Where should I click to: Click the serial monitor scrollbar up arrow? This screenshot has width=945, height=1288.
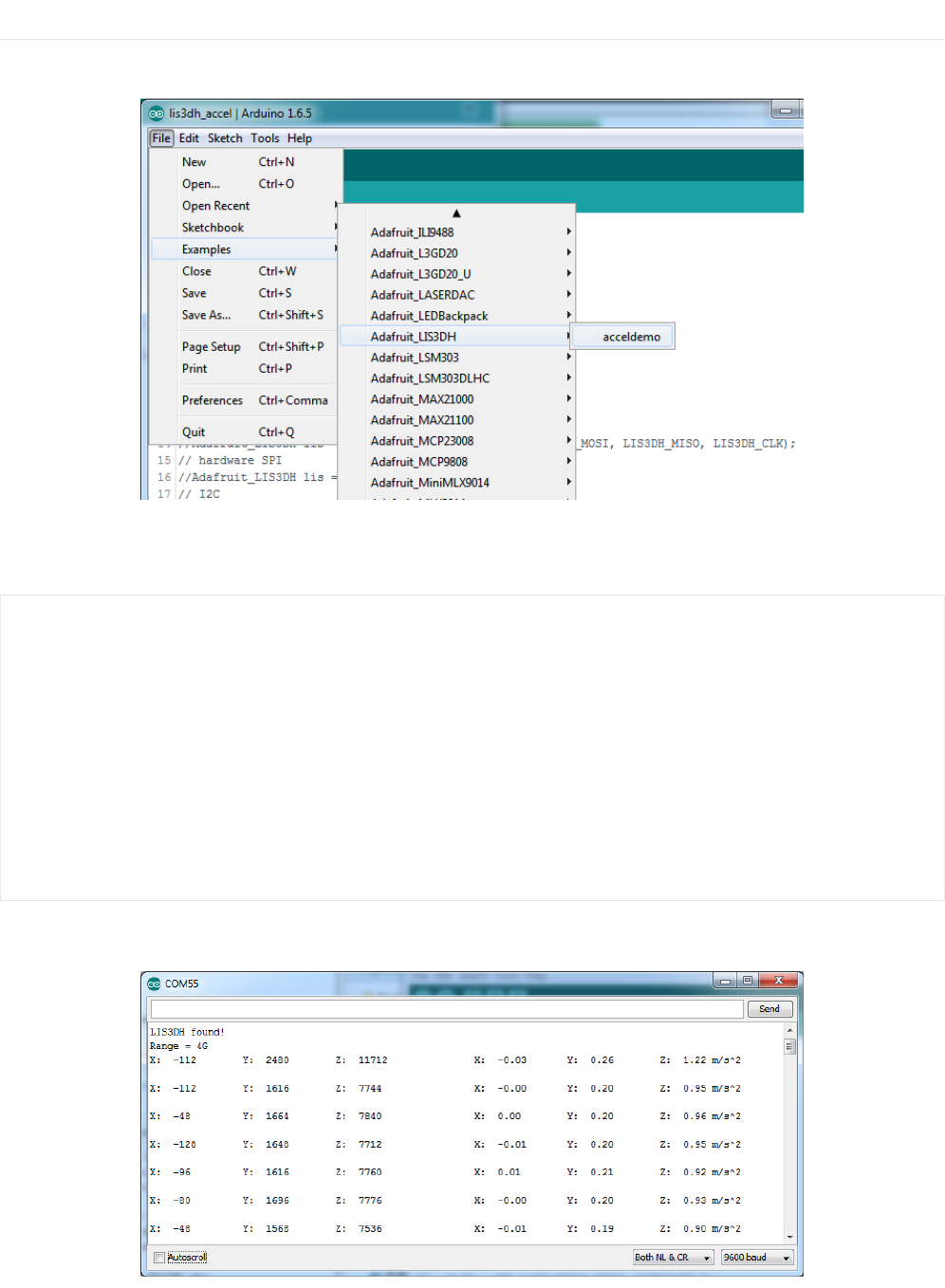(x=789, y=1030)
